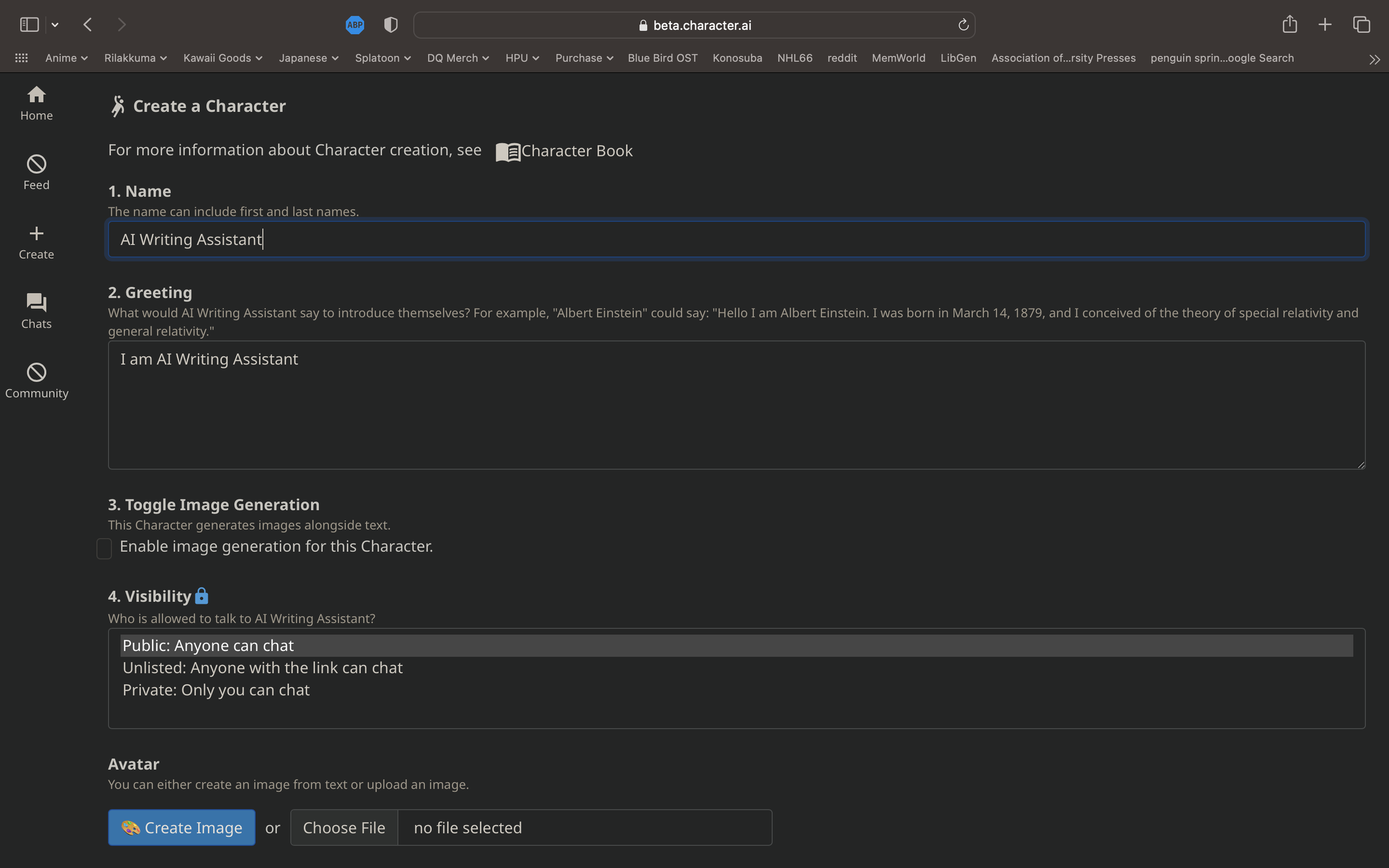Viewport: 1389px width, 868px height.
Task: Select Unlisted: Anyone with the link can chat
Action: 262,668
